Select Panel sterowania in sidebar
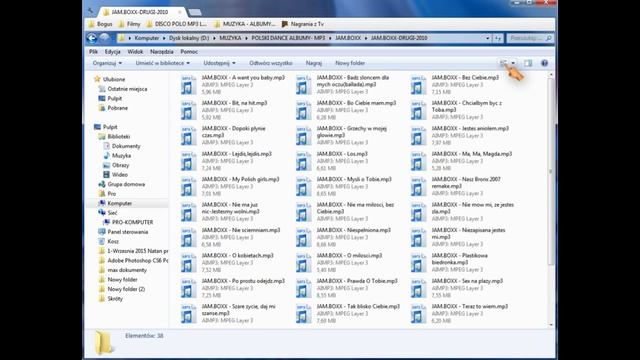640x360 pixels. (128, 232)
